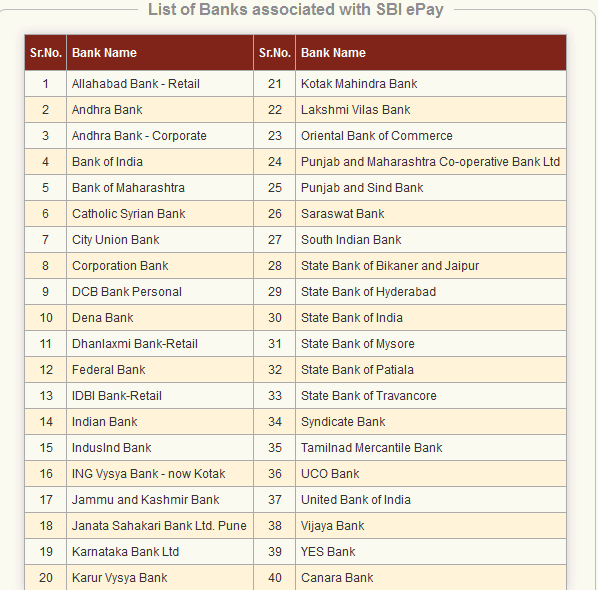
Task: Select ING Vysya Bank - now Kotak
Action: pyautogui.click(x=148, y=474)
